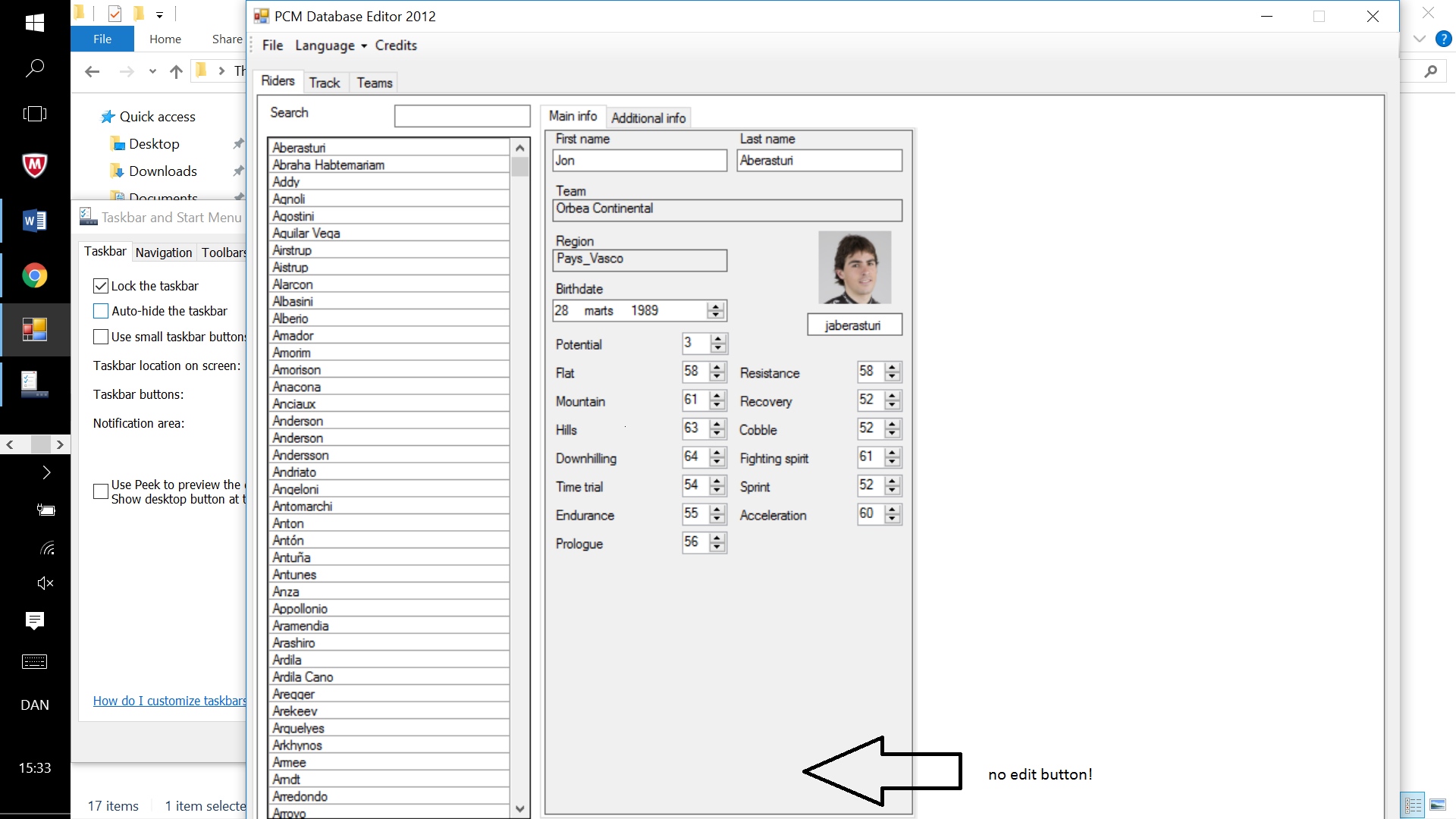
Task: Click the taskbar search magnifier icon
Action: pos(35,68)
